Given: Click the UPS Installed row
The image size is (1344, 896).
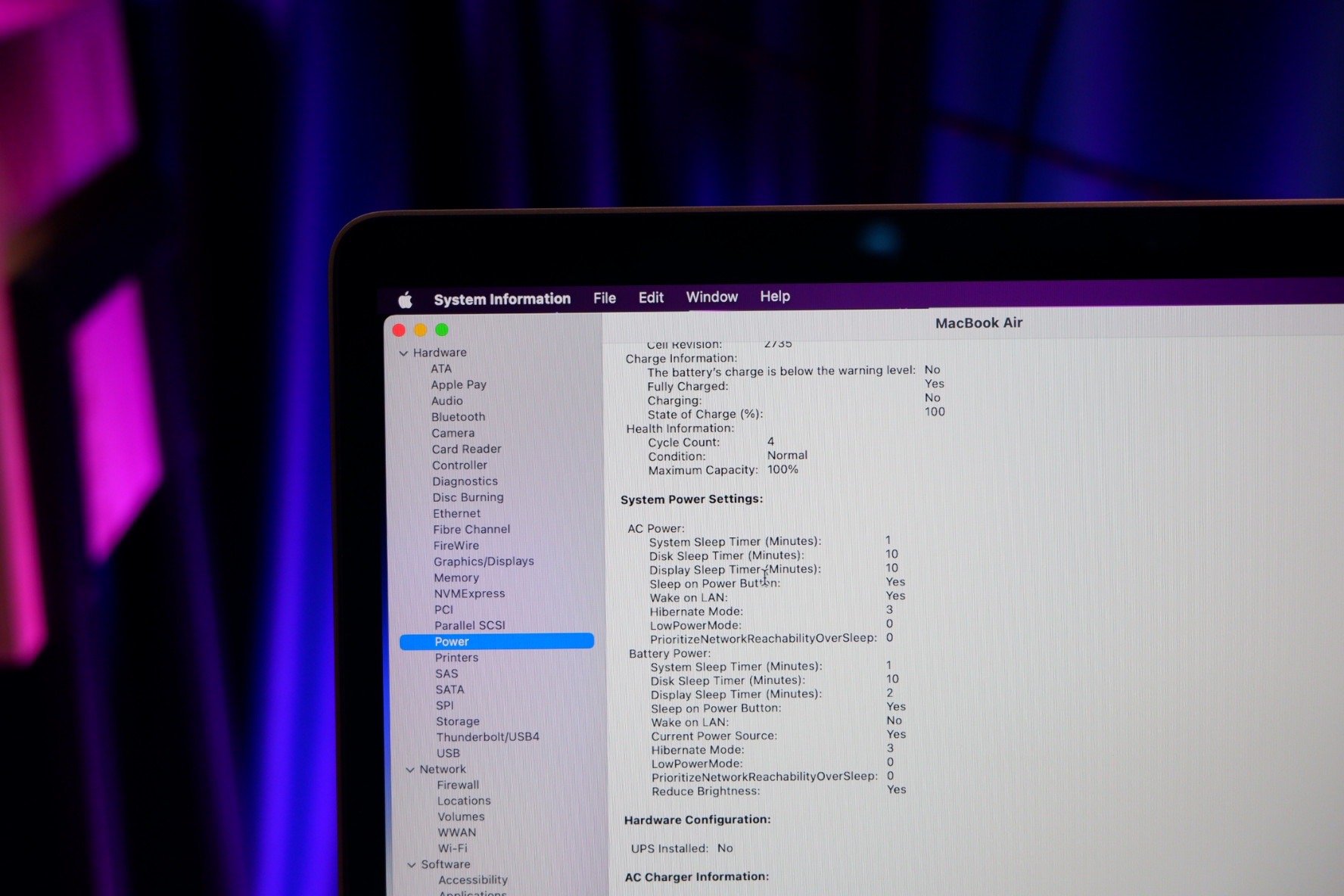Looking at the screenshot, I should click(x=682, y=848).
